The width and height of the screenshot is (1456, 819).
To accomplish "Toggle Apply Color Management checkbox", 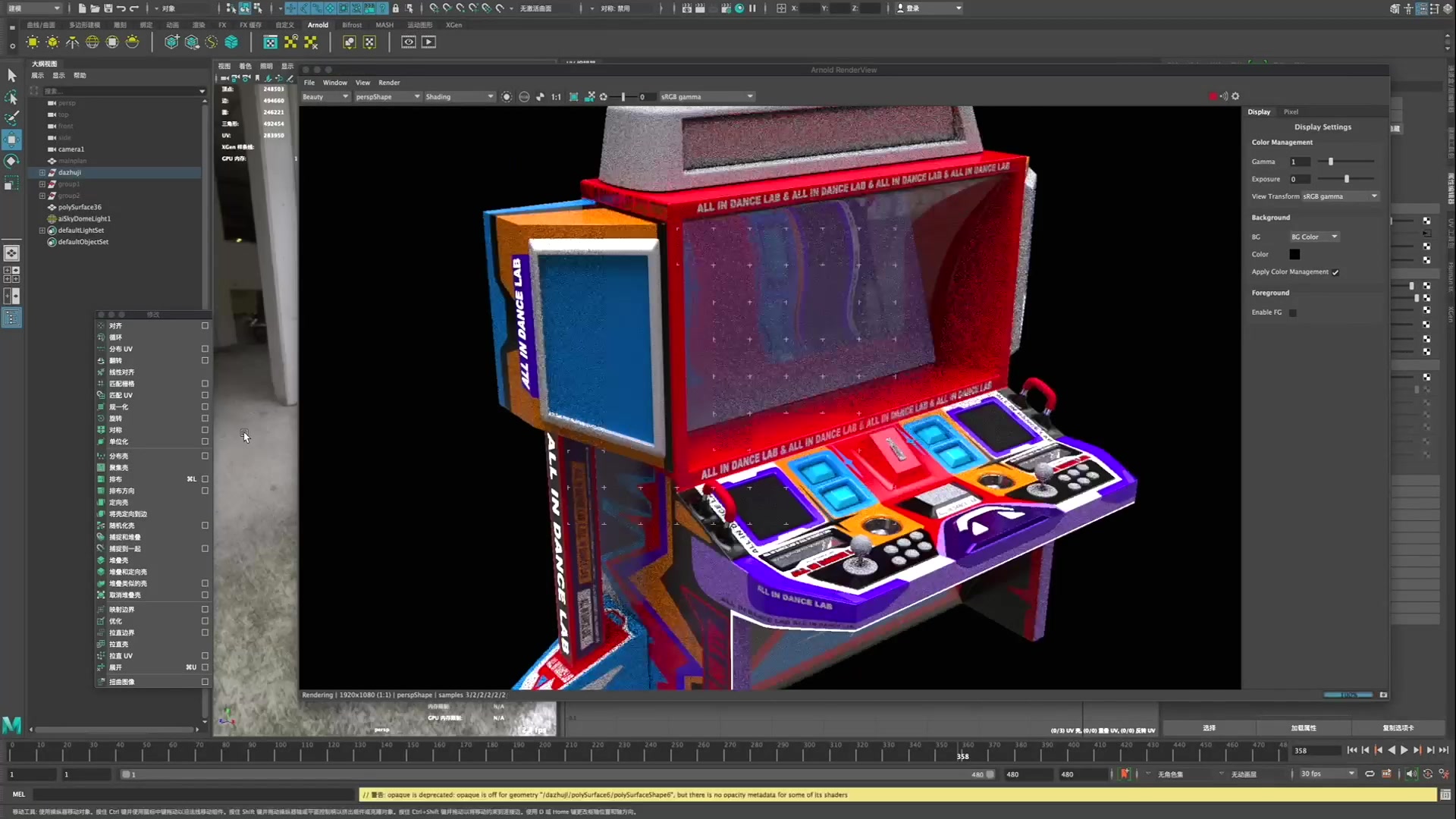I will (1335, 272).
